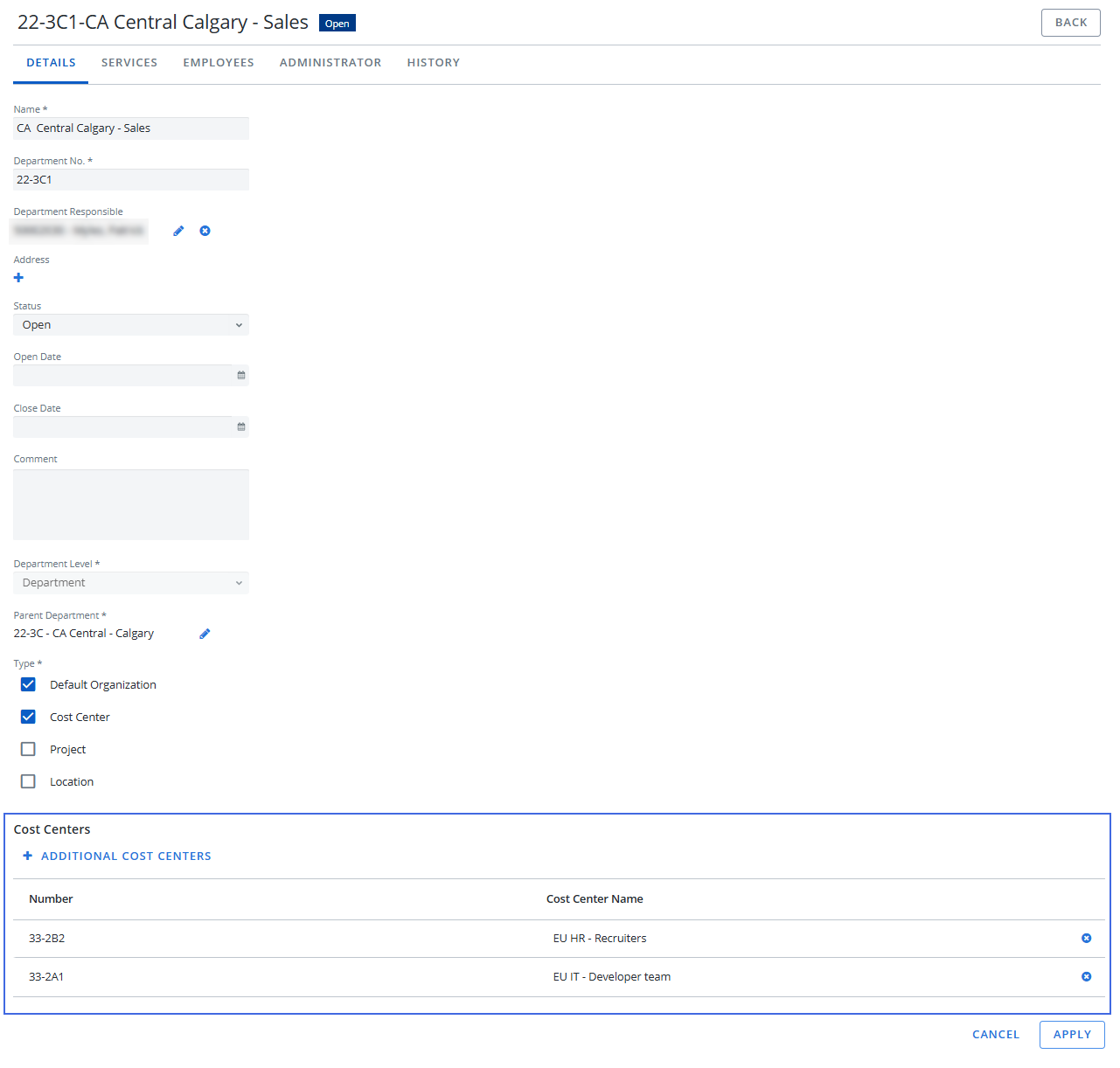Viewport: 1120px width, 1068px height.
Task: Click the Apply button
Action: pos(1072,1034)
